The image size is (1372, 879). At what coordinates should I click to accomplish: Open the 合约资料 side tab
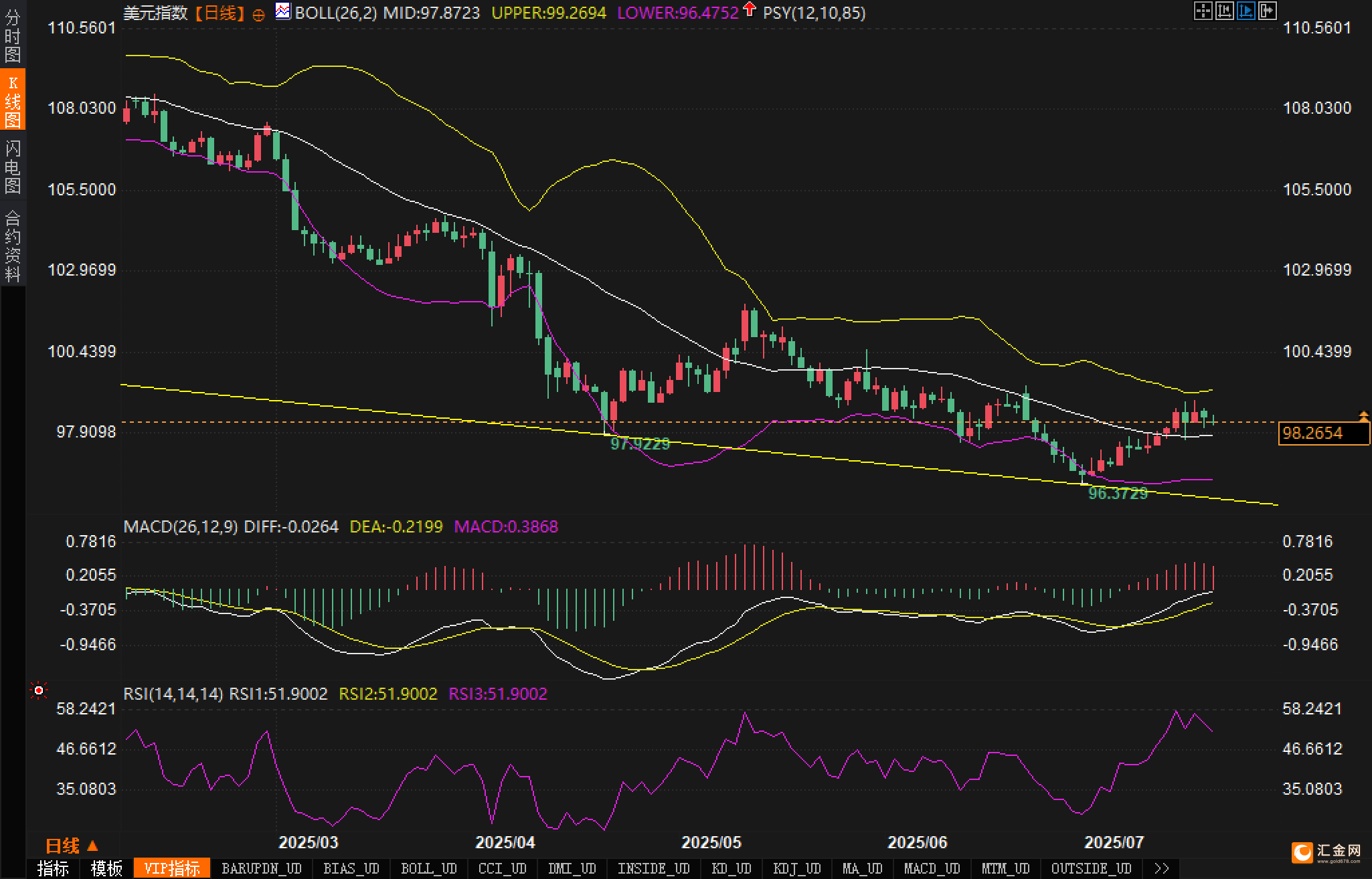coord(13,246)
